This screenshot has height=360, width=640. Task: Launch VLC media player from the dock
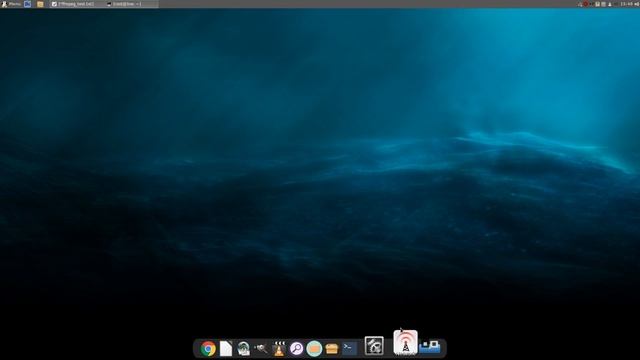279,349
